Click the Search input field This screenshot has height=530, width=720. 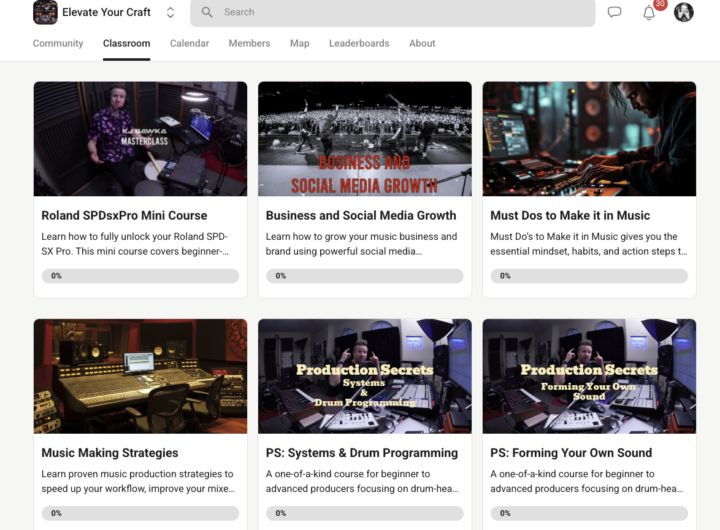click(393, 12)
